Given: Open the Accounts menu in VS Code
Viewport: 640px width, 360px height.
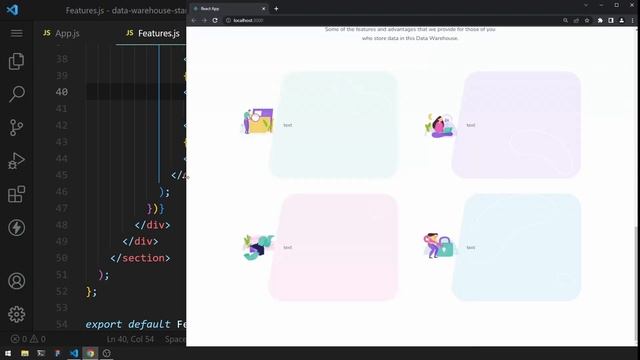Looking at the screenshot, I should coord(16,281).
